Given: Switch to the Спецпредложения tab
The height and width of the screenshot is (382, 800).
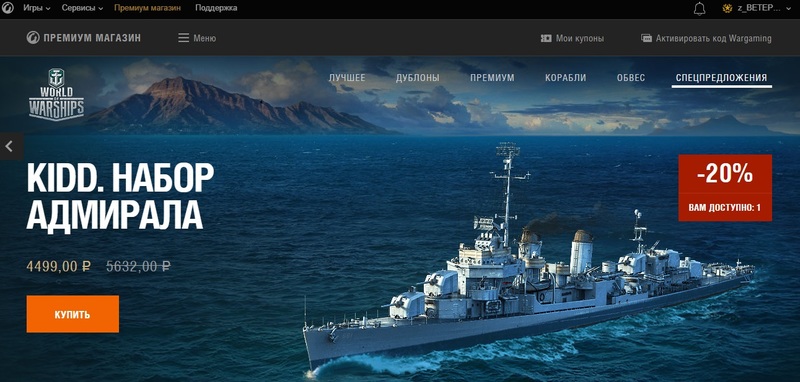Looking at the screenshot, I should click(x=721, y=78).
